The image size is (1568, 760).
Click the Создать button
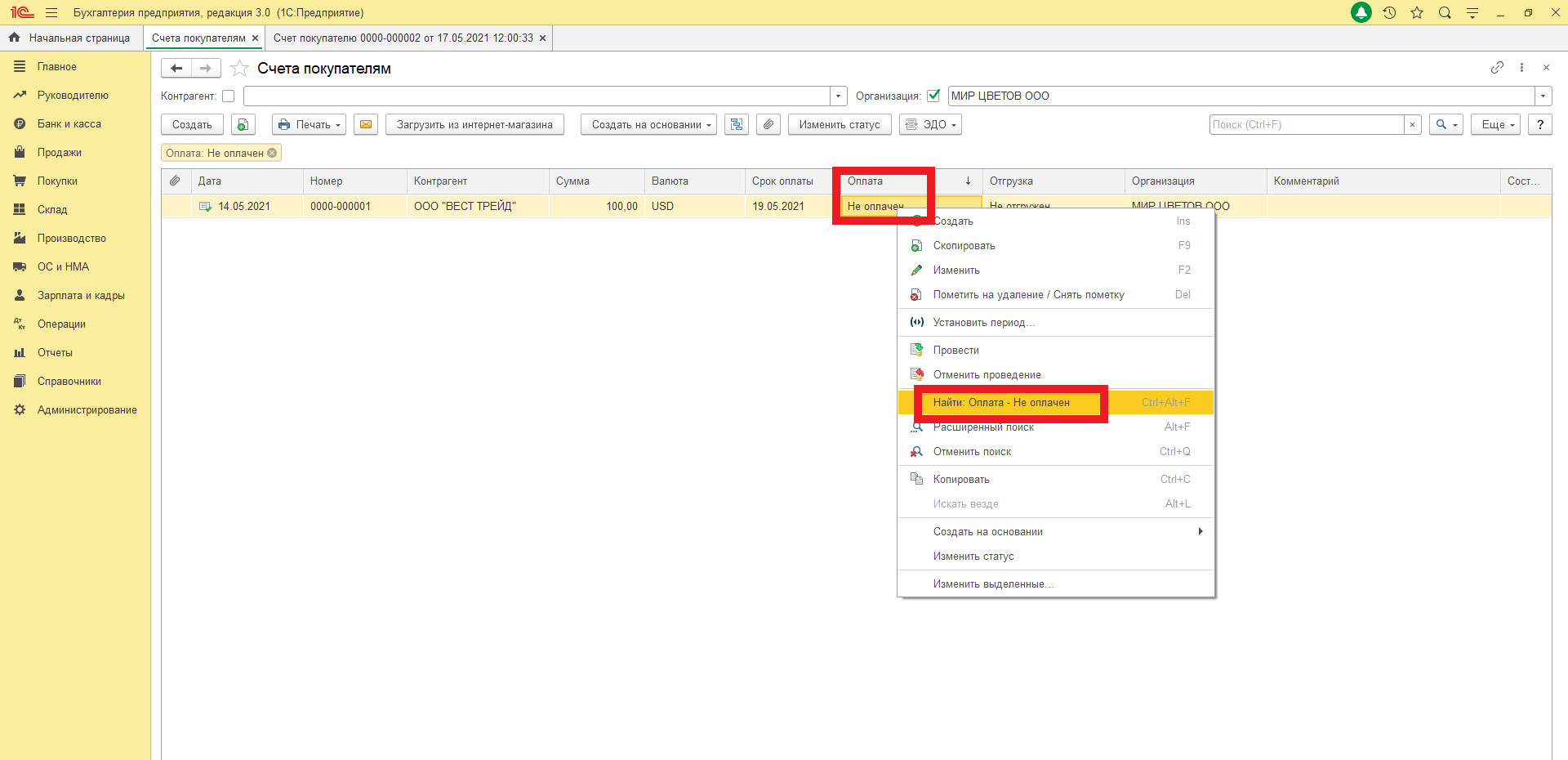(192, 124)
